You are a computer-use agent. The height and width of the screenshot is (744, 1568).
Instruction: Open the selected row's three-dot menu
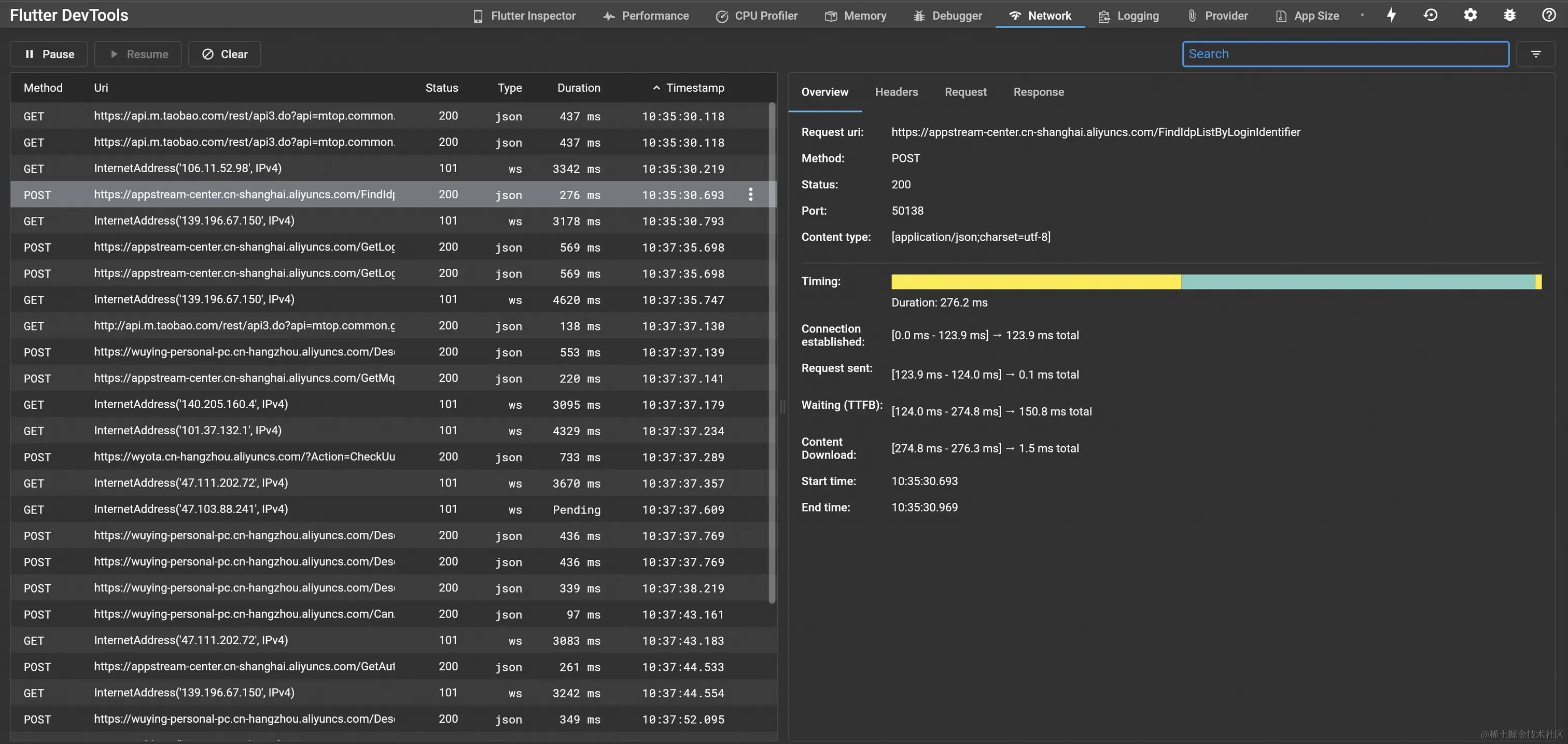[750, 194]
